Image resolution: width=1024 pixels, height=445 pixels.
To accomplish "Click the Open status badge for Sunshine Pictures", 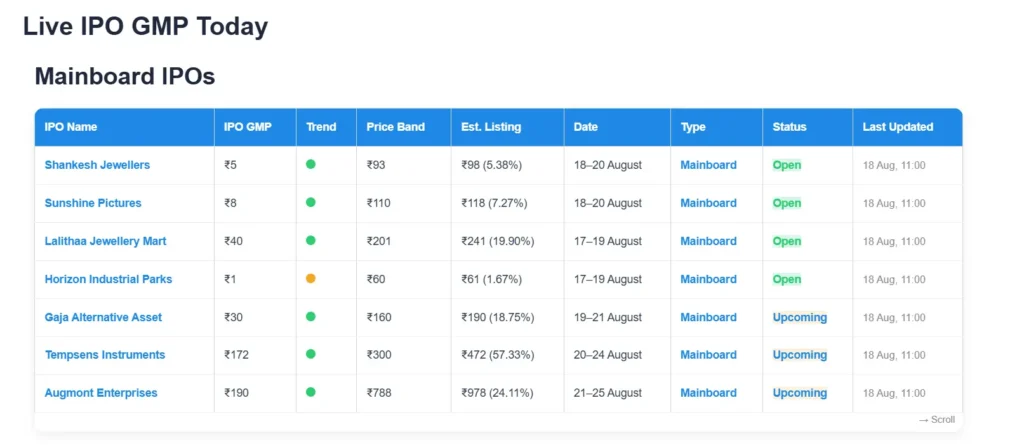I will coord(787,203).
